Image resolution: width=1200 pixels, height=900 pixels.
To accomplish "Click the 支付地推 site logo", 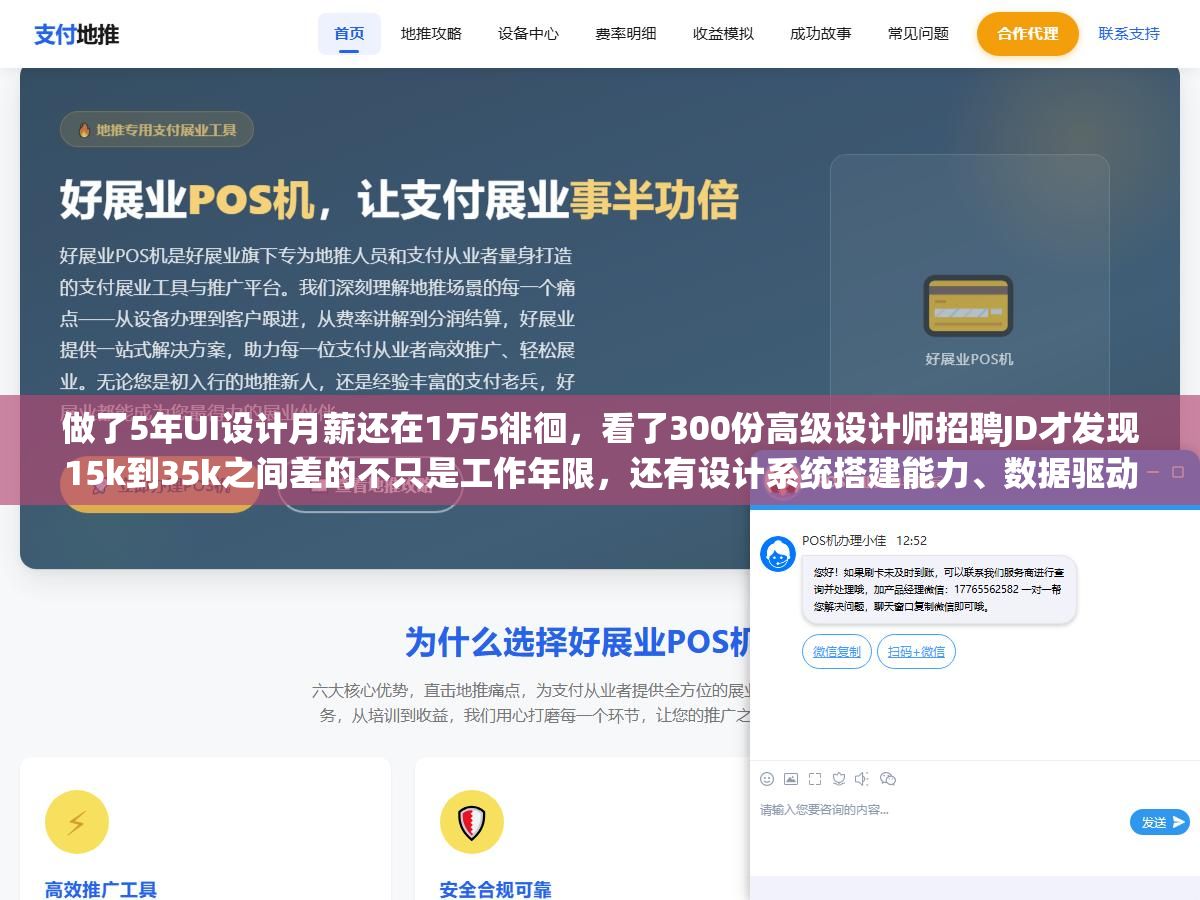I will [76, 34].
